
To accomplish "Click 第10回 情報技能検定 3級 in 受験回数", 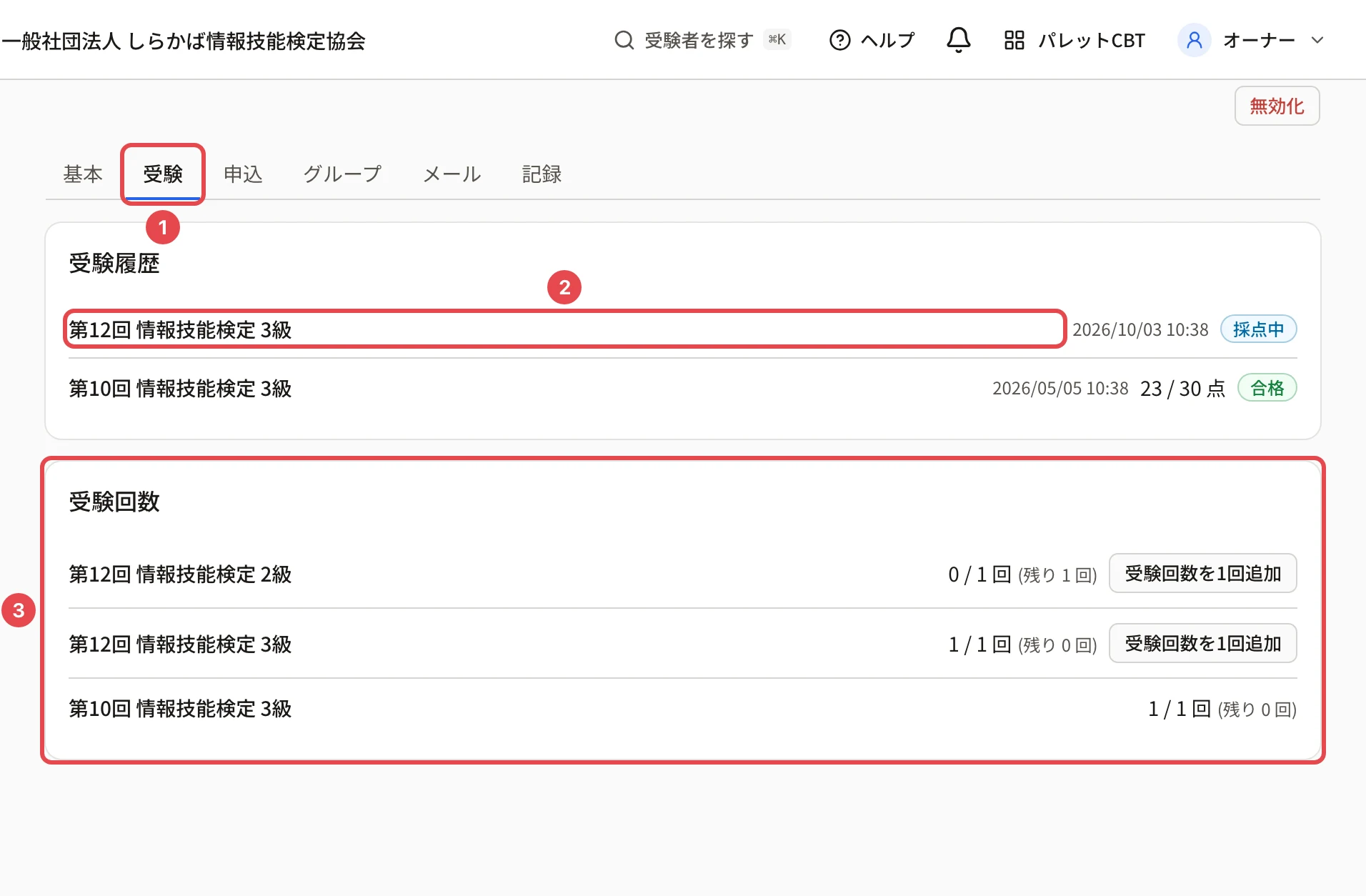I will [180, 708].
